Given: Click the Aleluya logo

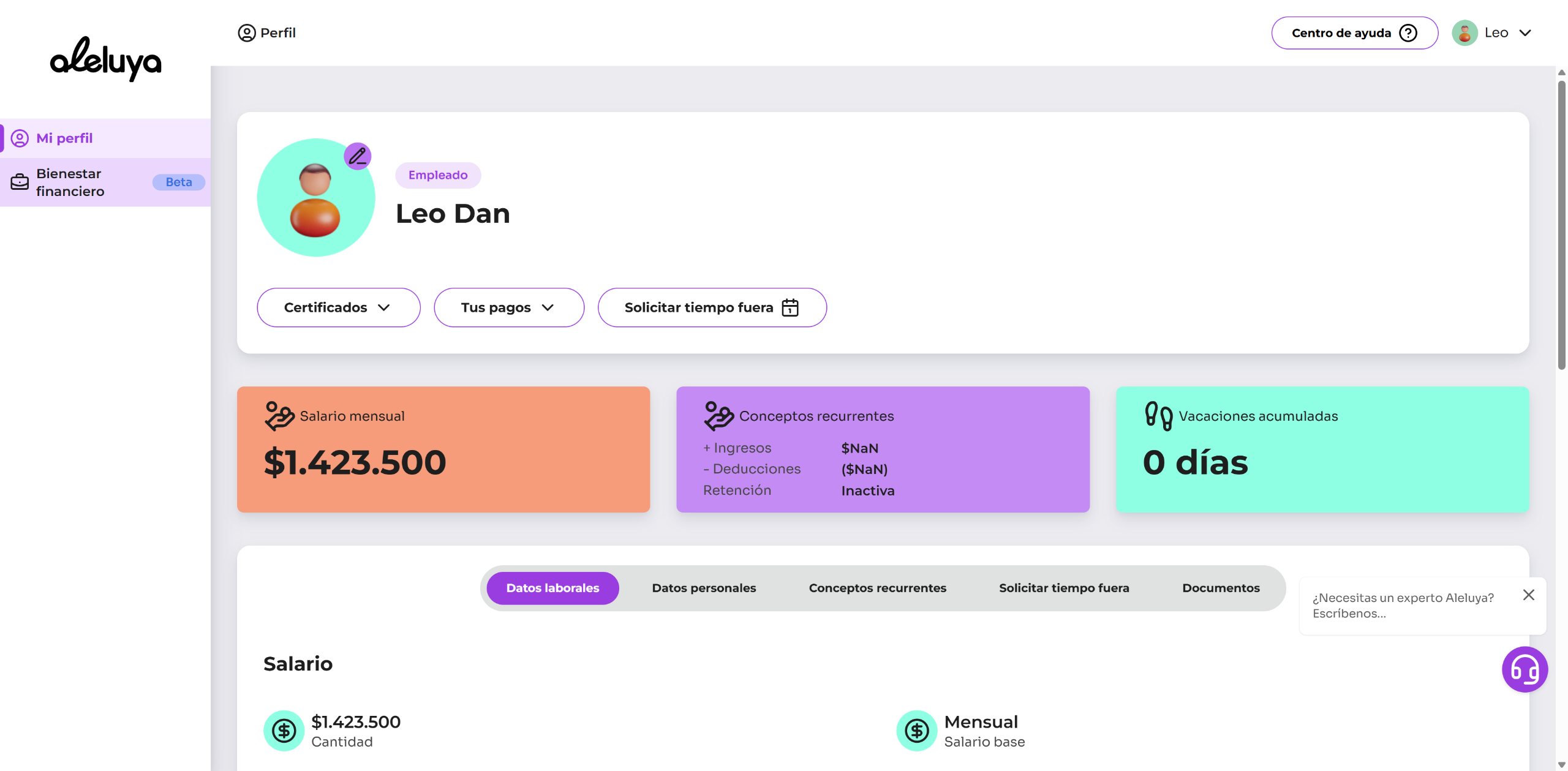Looking at the screenshot, I should tap(105, 59).
